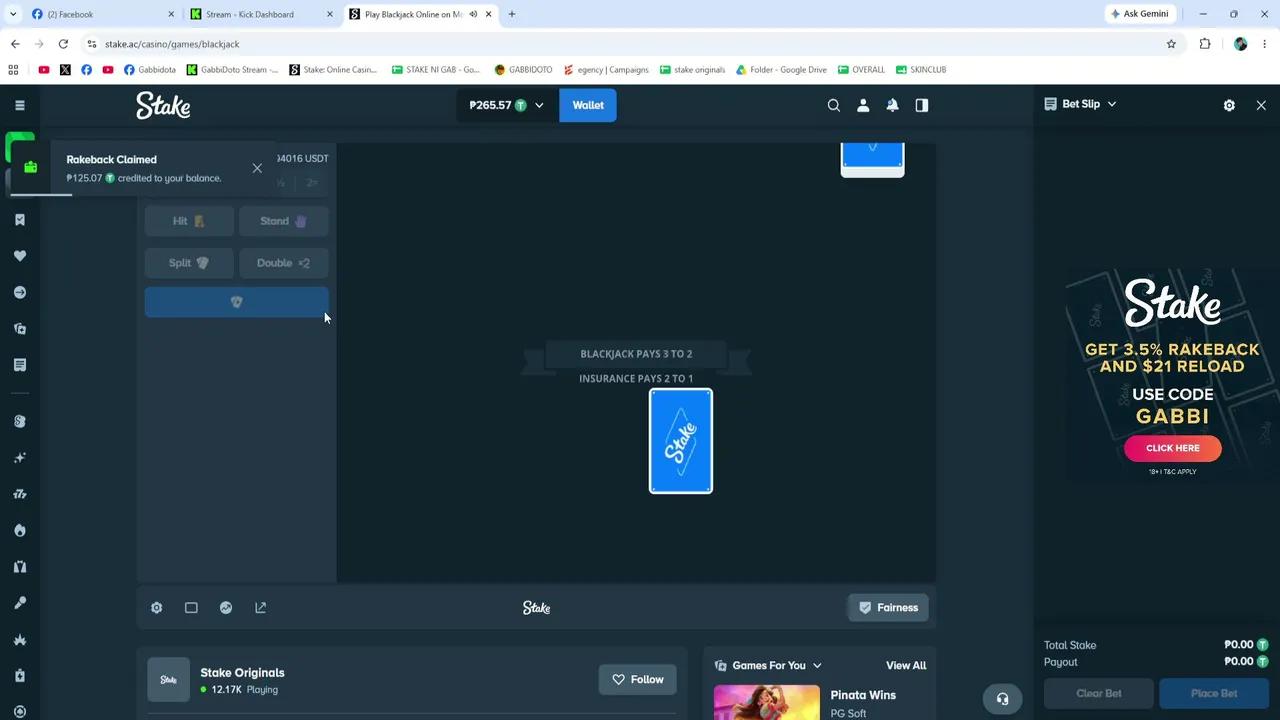Screen dimensions: 1280x720
Task: Open the Wallet
Action: coord(588,105)
